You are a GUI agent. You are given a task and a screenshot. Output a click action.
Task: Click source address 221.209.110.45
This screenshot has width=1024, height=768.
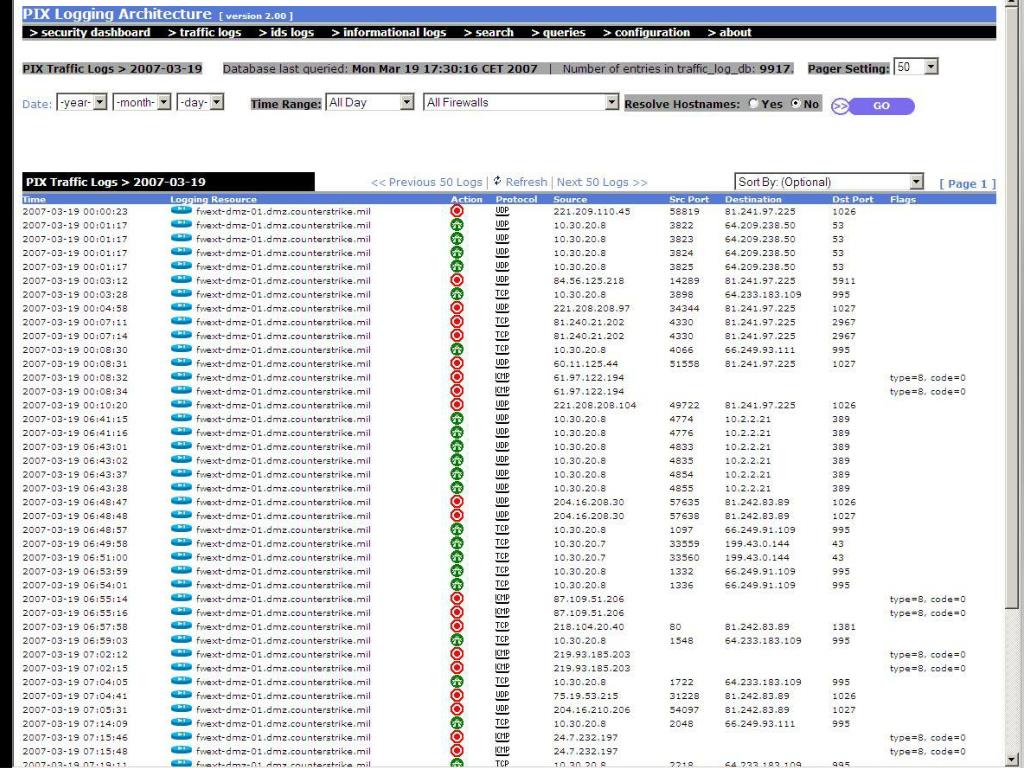[592, 212]
